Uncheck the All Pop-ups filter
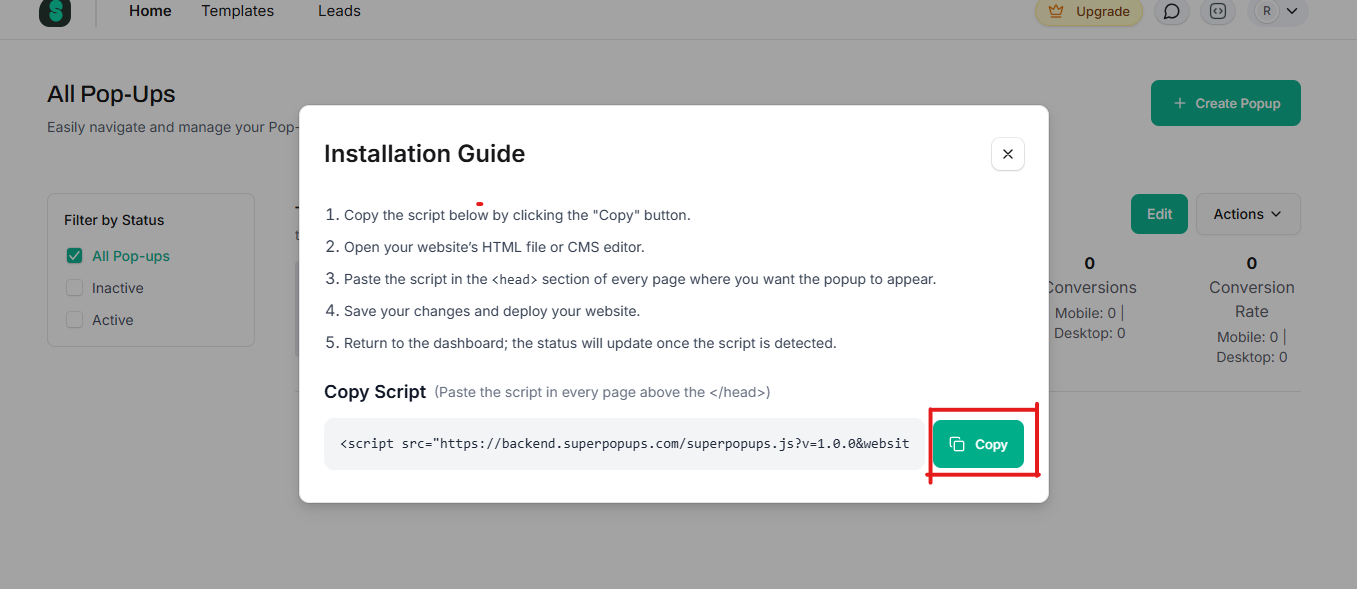 coord(73,255)
